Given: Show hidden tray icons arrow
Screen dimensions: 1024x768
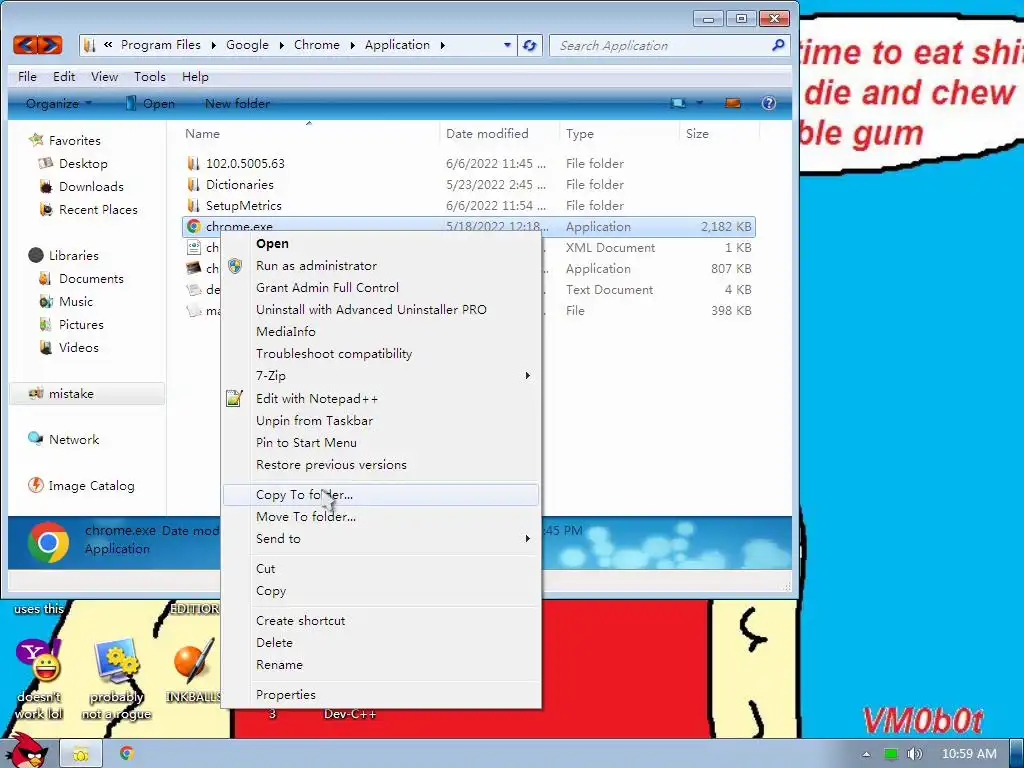Looking at the screenshot, I should (866, 754).
